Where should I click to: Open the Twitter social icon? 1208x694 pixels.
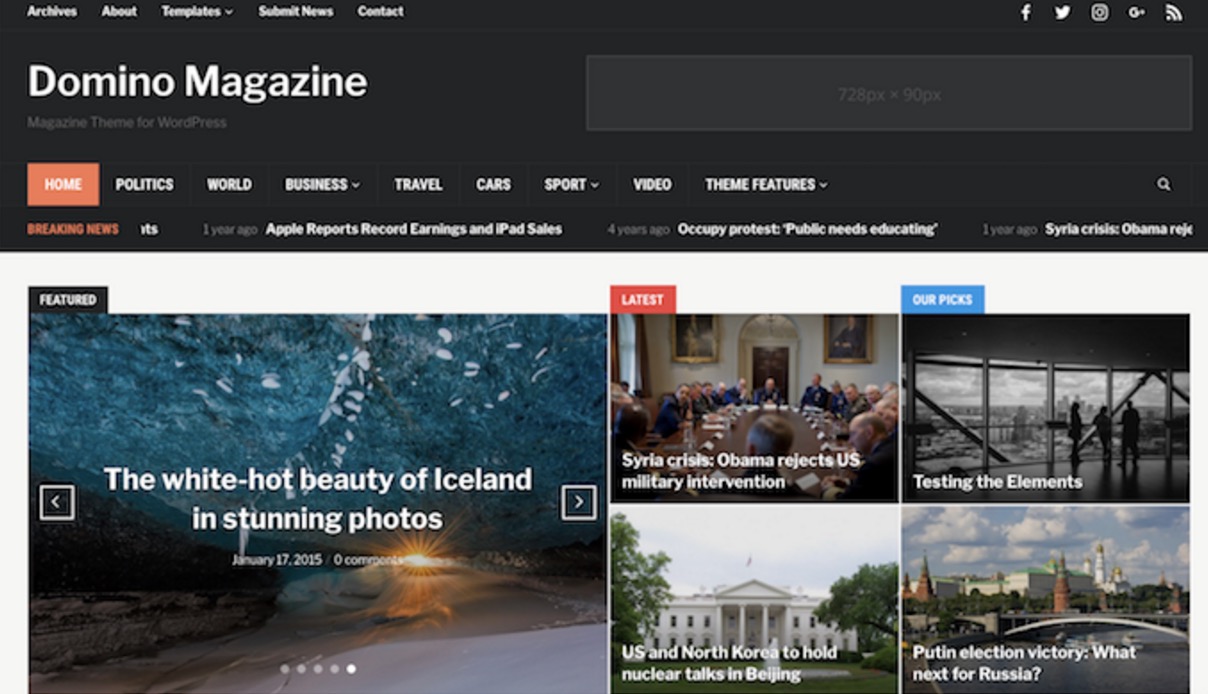coord(1062,13)
